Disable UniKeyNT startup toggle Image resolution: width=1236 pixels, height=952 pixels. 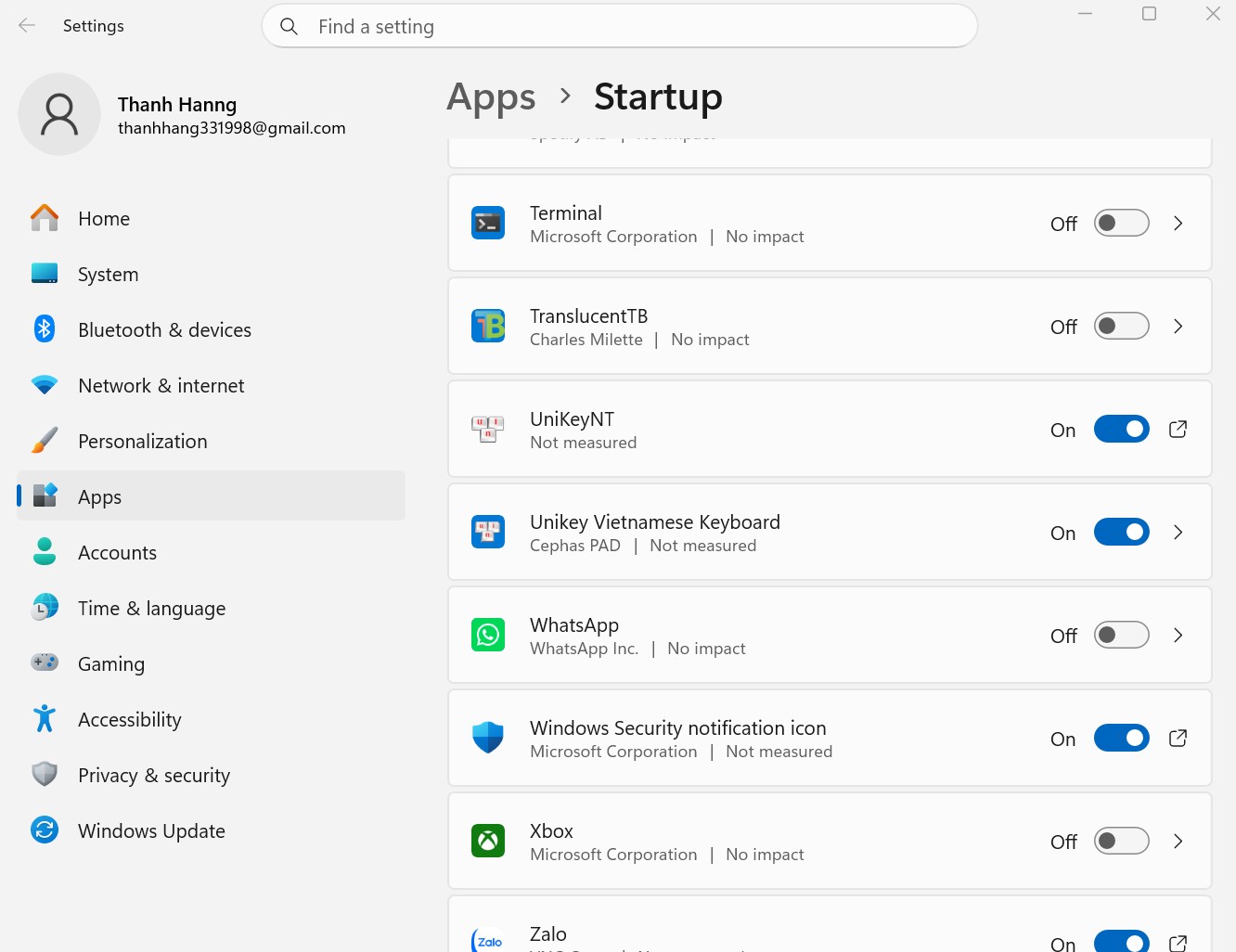point(1122,429)
